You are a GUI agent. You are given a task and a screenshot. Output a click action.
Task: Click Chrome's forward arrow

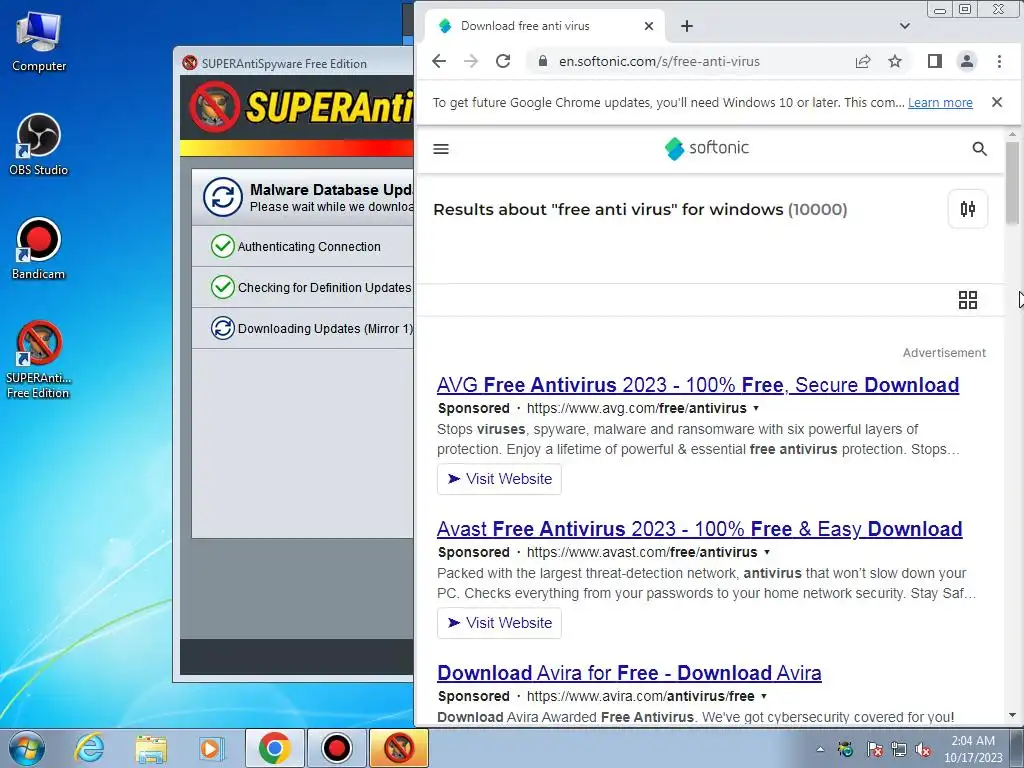pyautogui.click(x=471, y=61)
